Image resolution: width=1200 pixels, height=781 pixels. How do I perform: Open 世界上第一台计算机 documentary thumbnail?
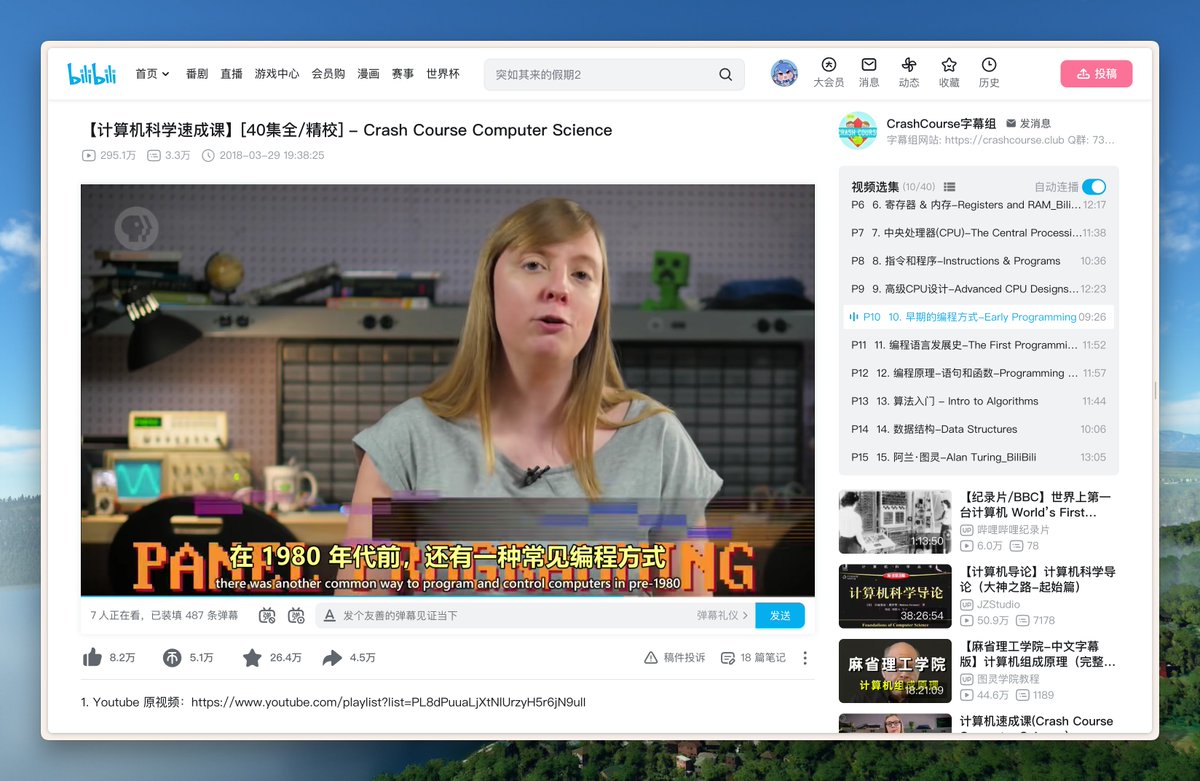895,521
